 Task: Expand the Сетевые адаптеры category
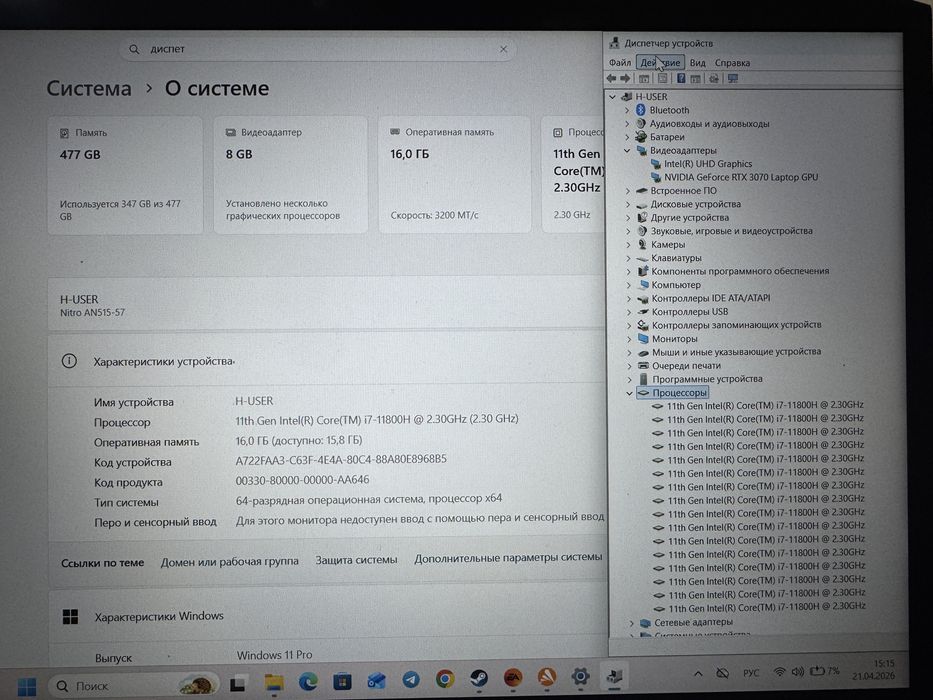click(x=631, y=623)
